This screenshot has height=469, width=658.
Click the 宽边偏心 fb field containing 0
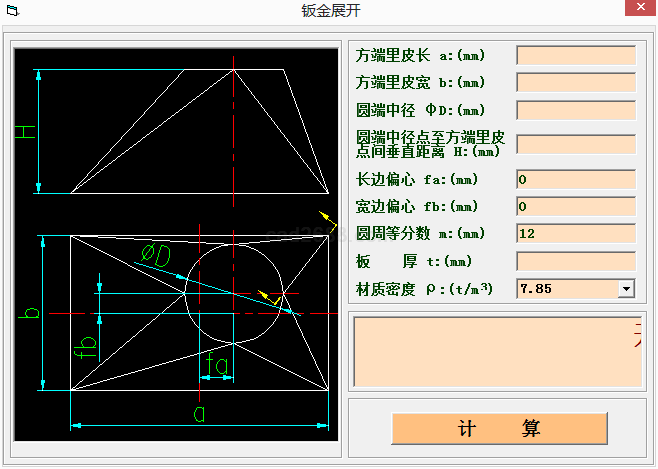pos(576,207)
